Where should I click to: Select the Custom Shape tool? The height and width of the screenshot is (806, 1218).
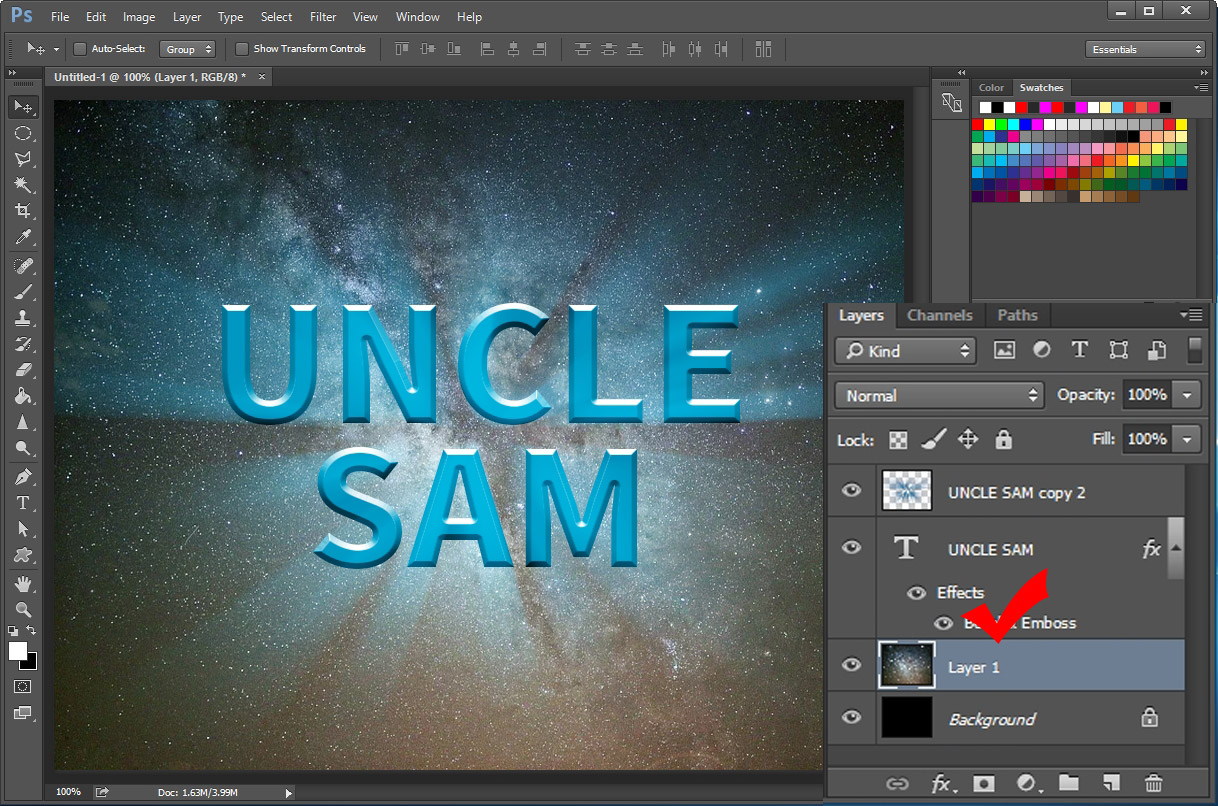(23, 555)
